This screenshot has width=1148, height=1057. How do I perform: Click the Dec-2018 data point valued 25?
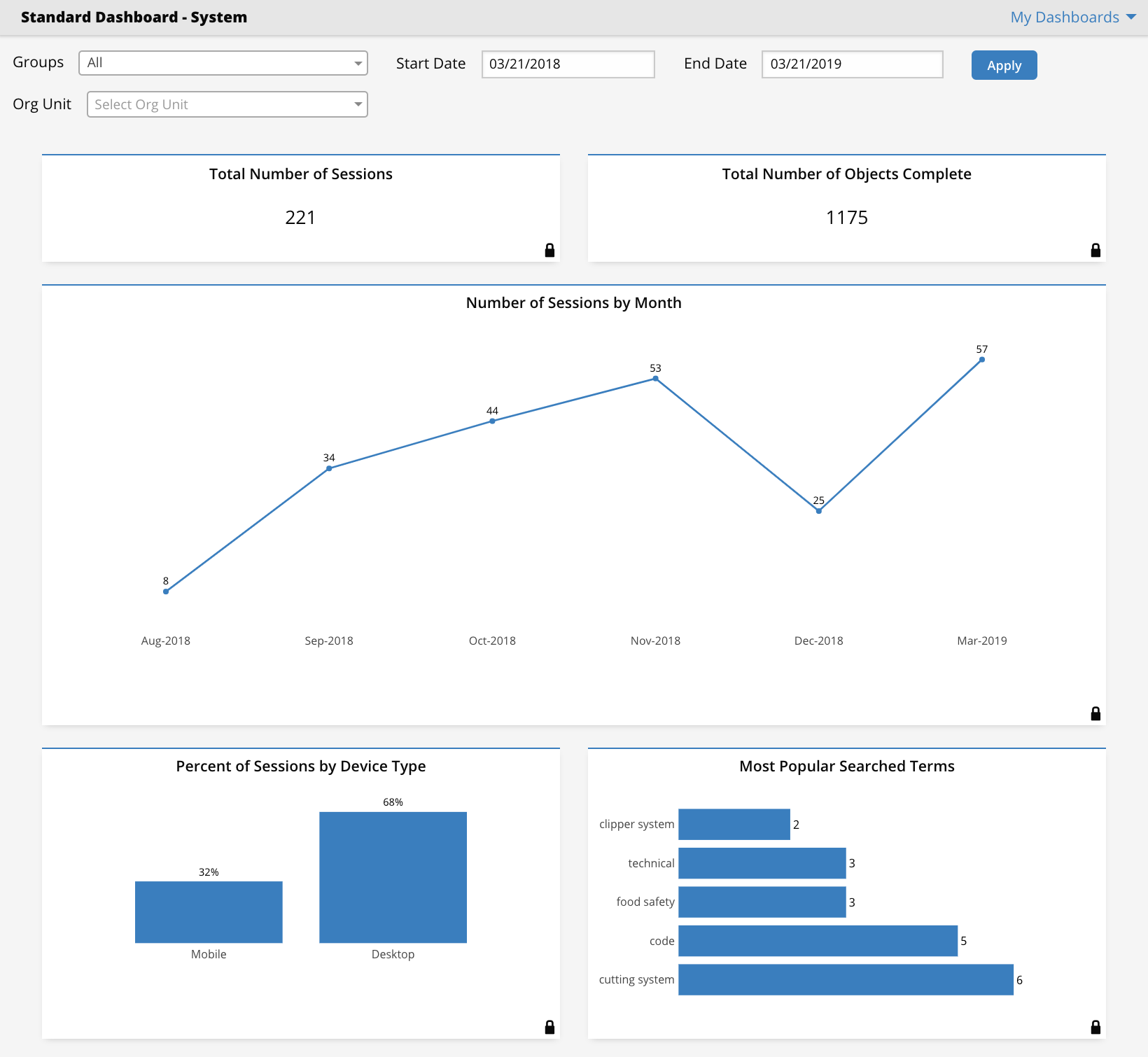tap(818, 511)
